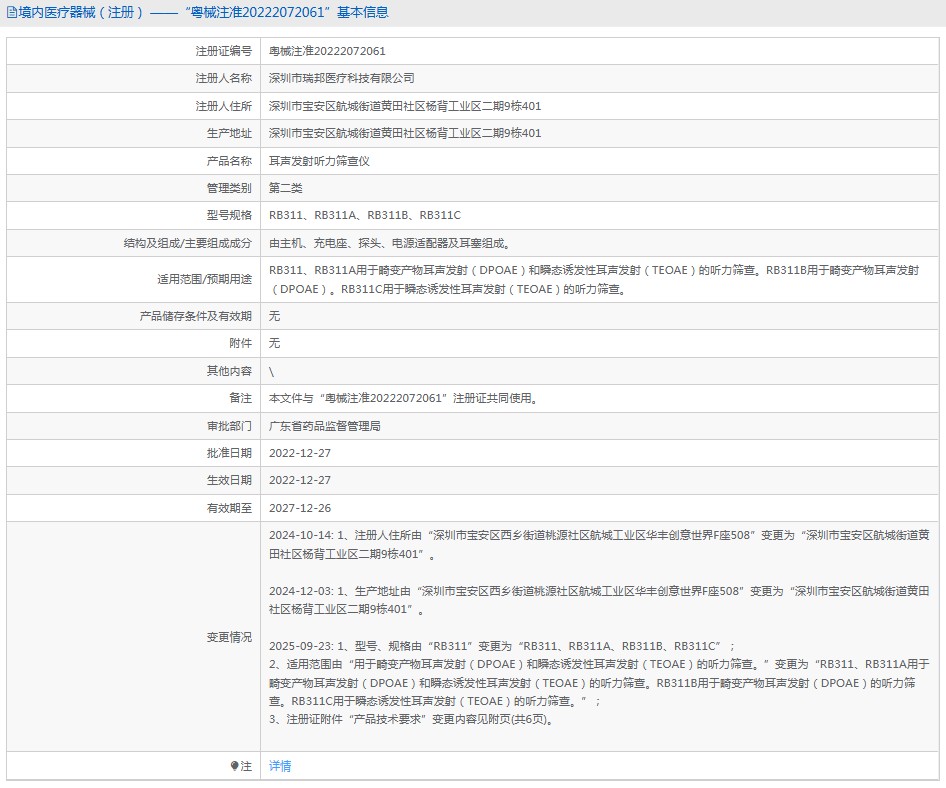This screenshot has height=788, width=946.
Task: Click the 管理类别 value 第二类
Action: click(x=285, y=188)
